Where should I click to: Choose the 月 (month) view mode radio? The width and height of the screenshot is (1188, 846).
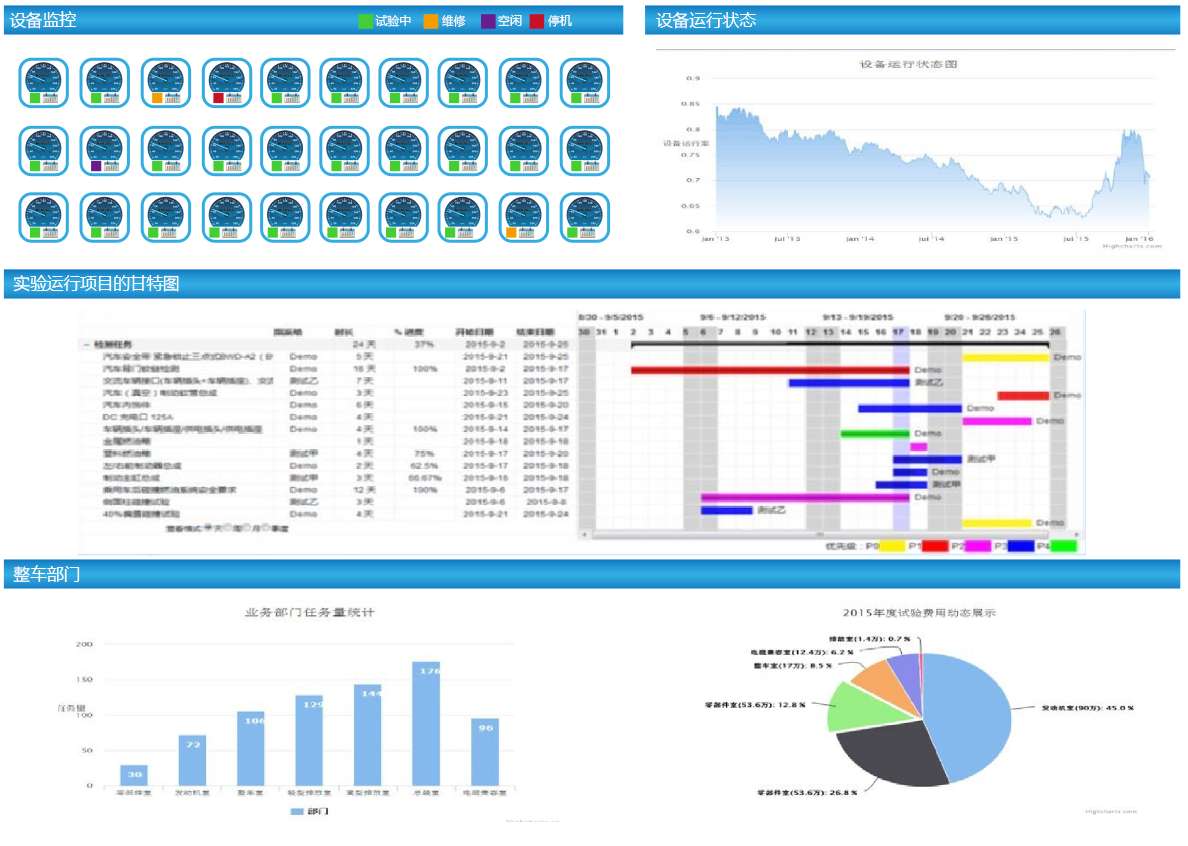coord(246,527)
